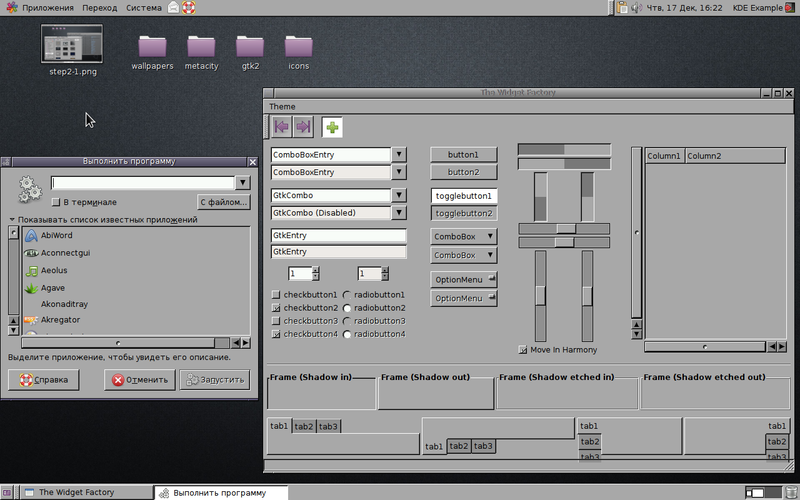Screen dimensions: 800x500
Task: Open the GtkCombo dropdown arrow
Action: pos(399,195)
